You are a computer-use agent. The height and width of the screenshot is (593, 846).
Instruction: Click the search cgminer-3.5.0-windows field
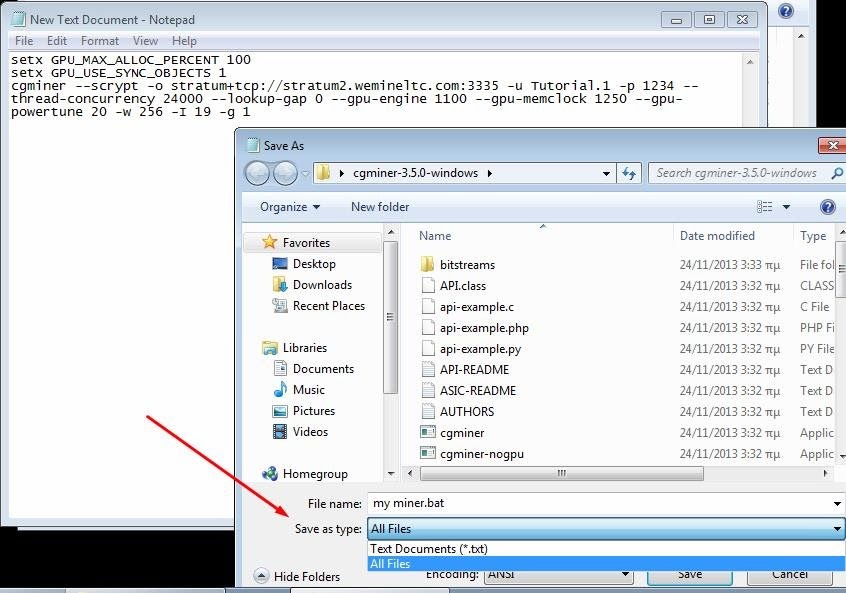click(736, 173)
